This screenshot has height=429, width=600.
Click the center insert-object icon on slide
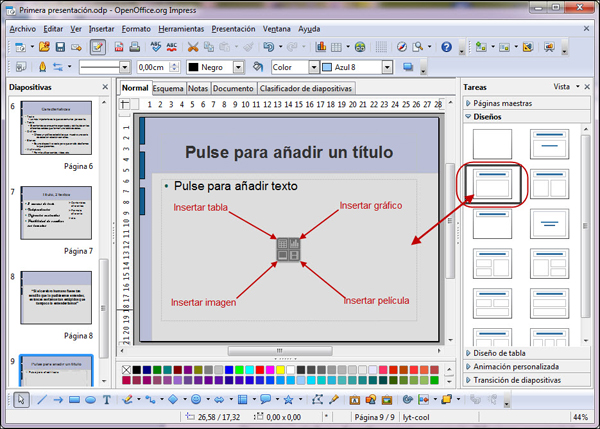click(288, 250)
